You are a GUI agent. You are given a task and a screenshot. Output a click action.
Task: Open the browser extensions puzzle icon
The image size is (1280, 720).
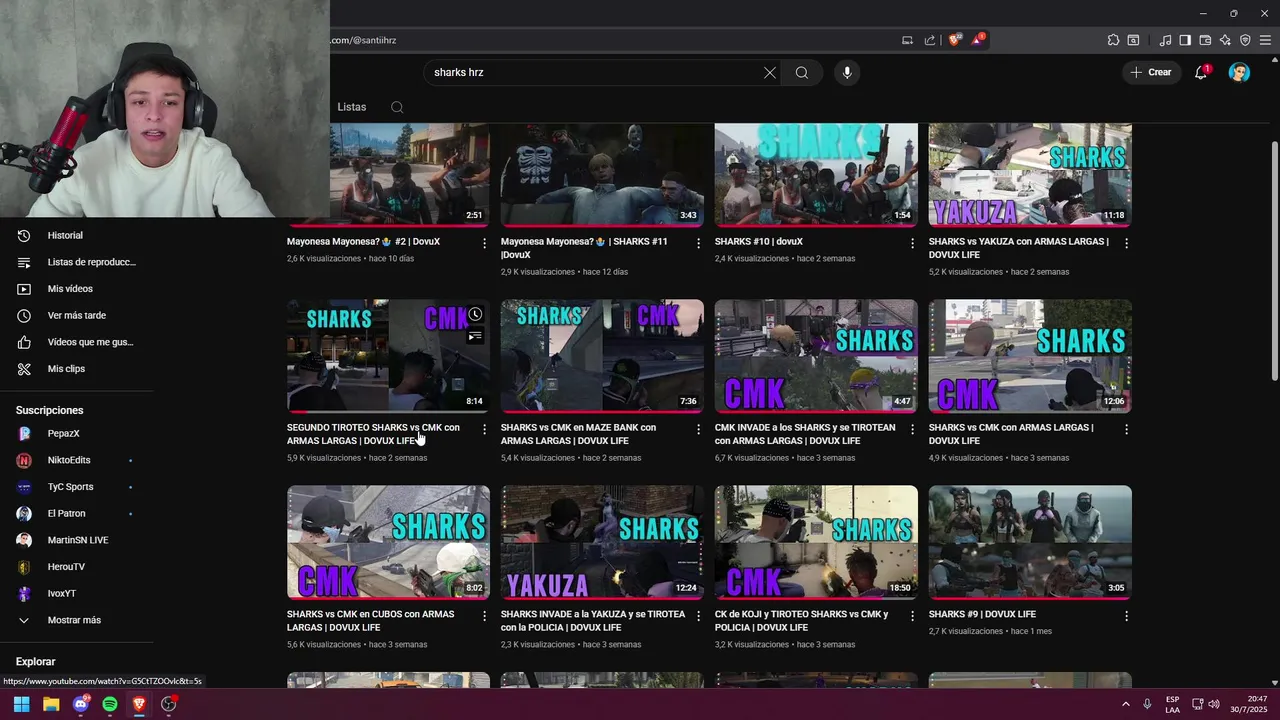click(x=1113, y=40)
